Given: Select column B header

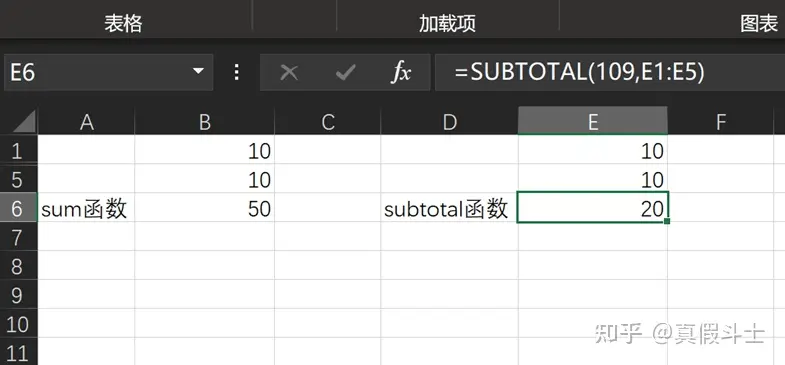Looking at the screenshot, I should pyautogui.click(x=204, y=121).
